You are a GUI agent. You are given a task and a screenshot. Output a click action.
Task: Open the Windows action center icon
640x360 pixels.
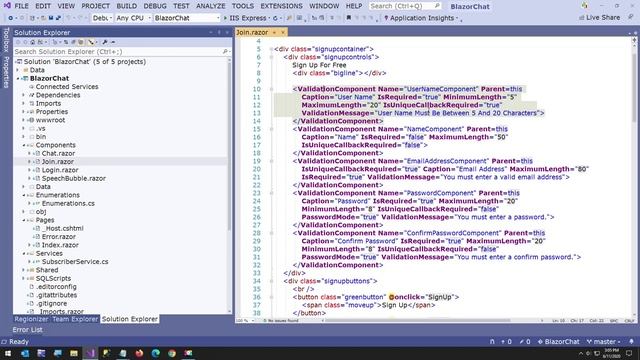point(629,353)
